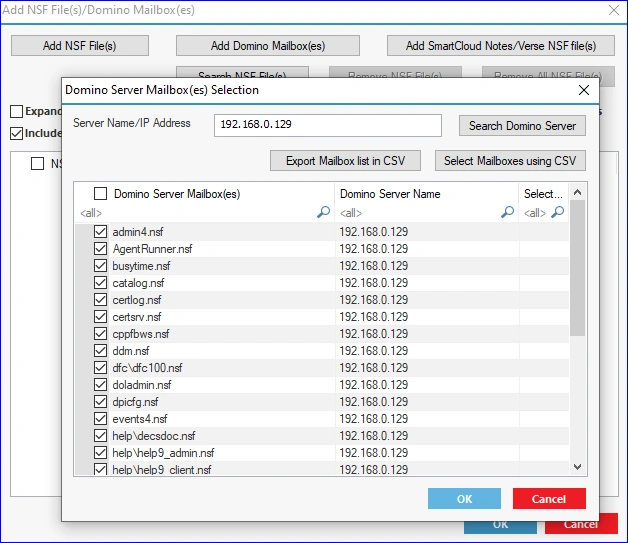The width and height of the screenshot is (628, 543).
Task: Select the ddm.nsf row text
Action: (x=131, y=351)
